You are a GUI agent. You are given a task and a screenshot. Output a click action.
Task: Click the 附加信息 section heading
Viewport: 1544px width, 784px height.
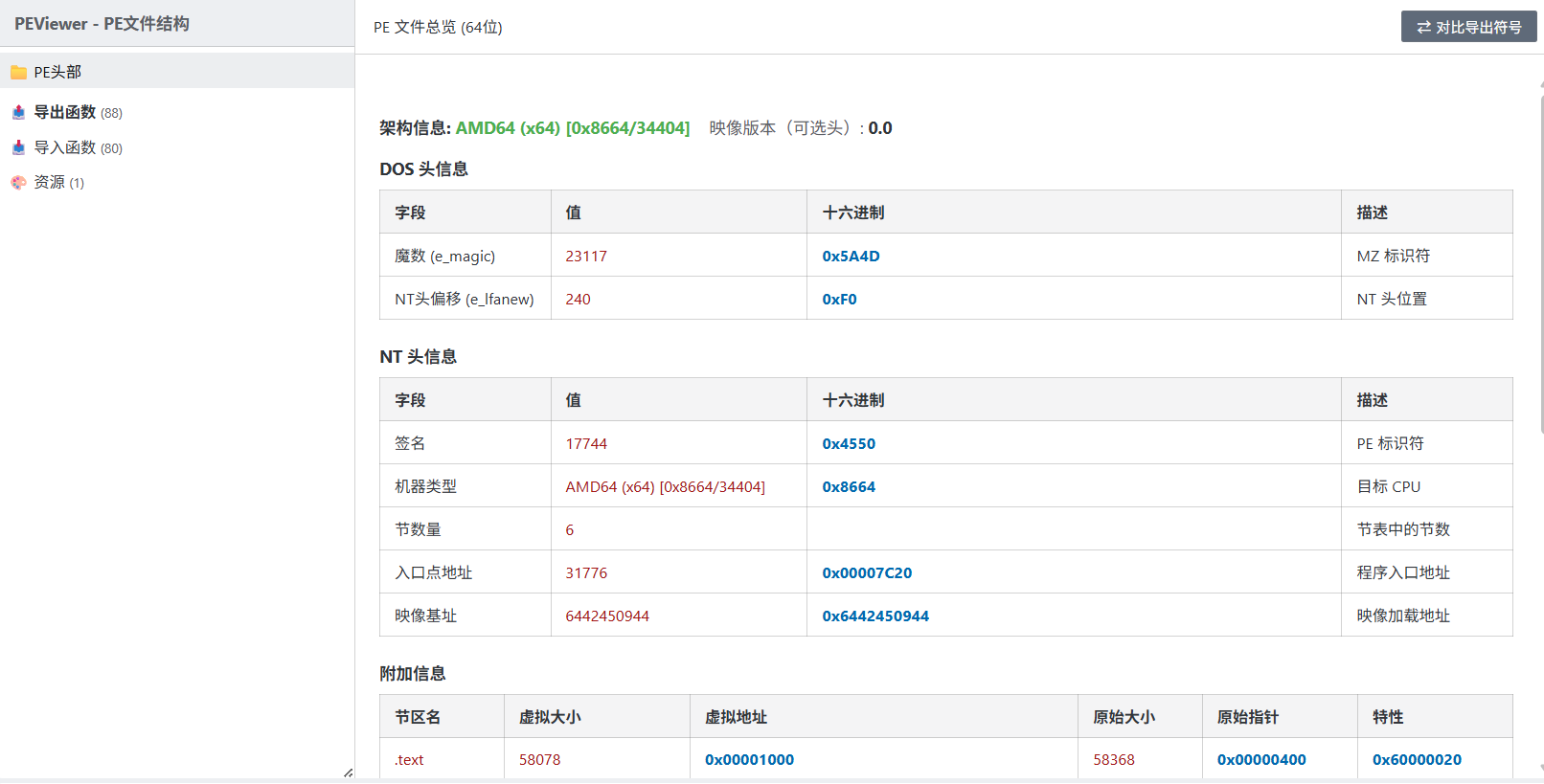pyautogui.click(x=413, y=674)
